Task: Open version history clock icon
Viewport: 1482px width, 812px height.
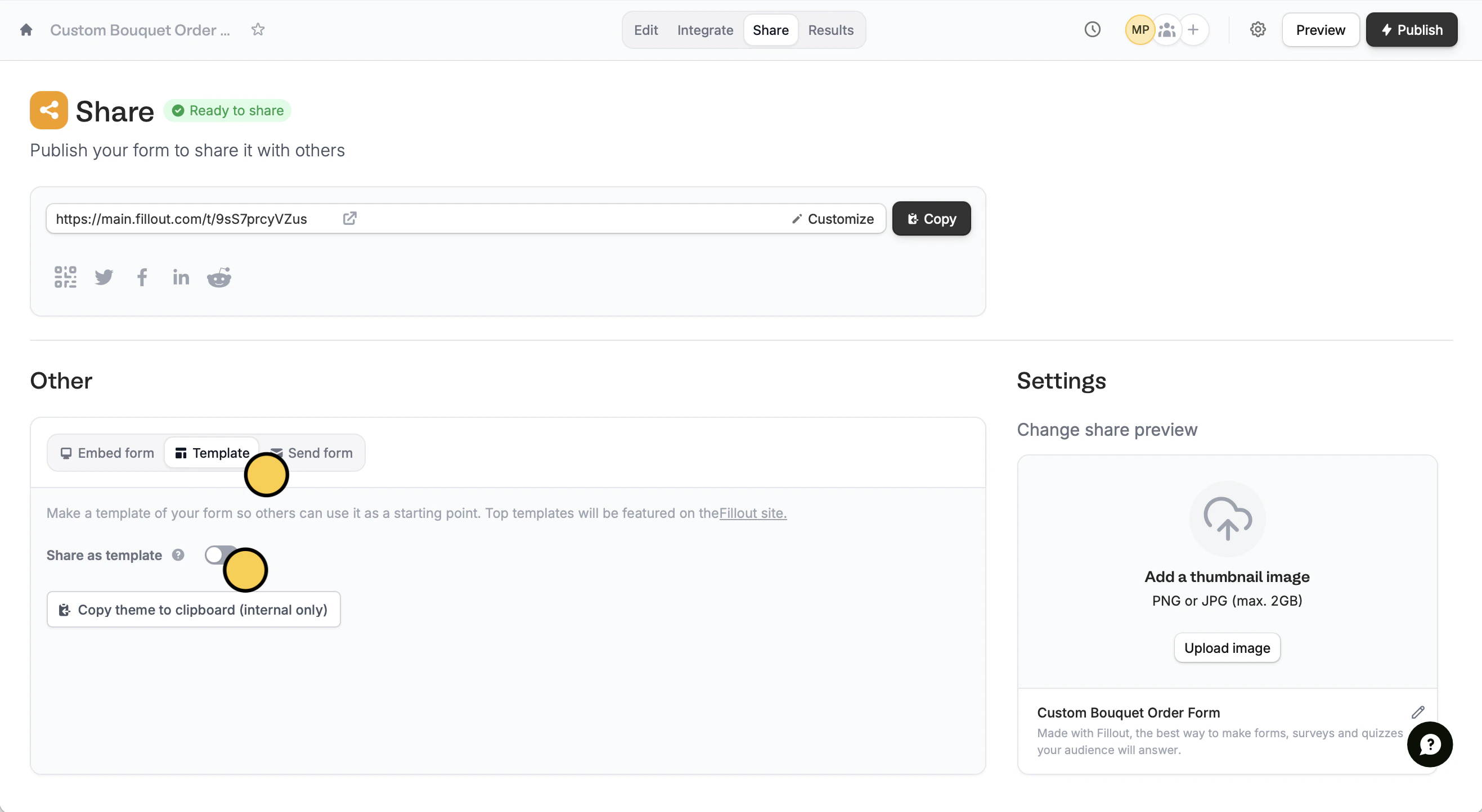Action: (1092, 30)
